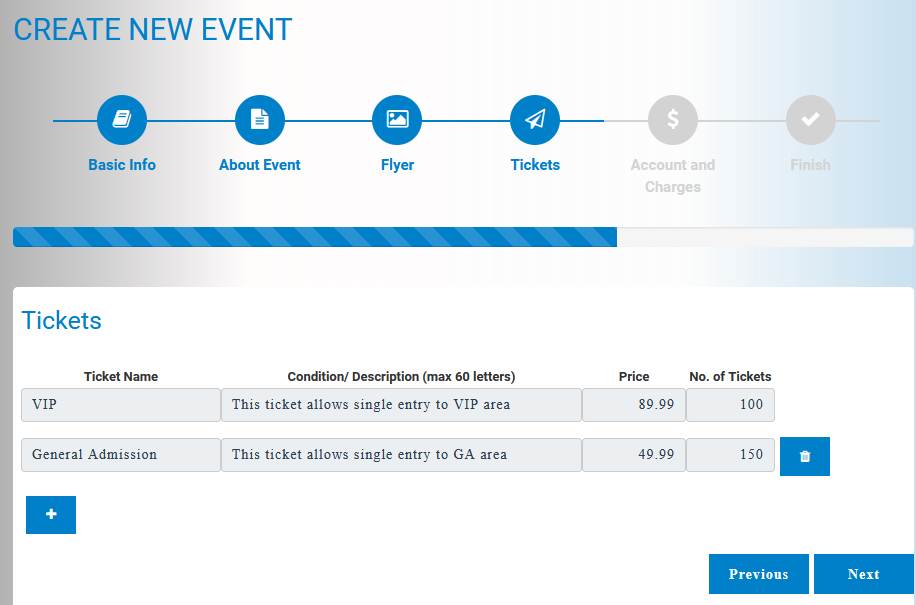
Task: Click the Finish checkmark icon
Action: [810, 119]
